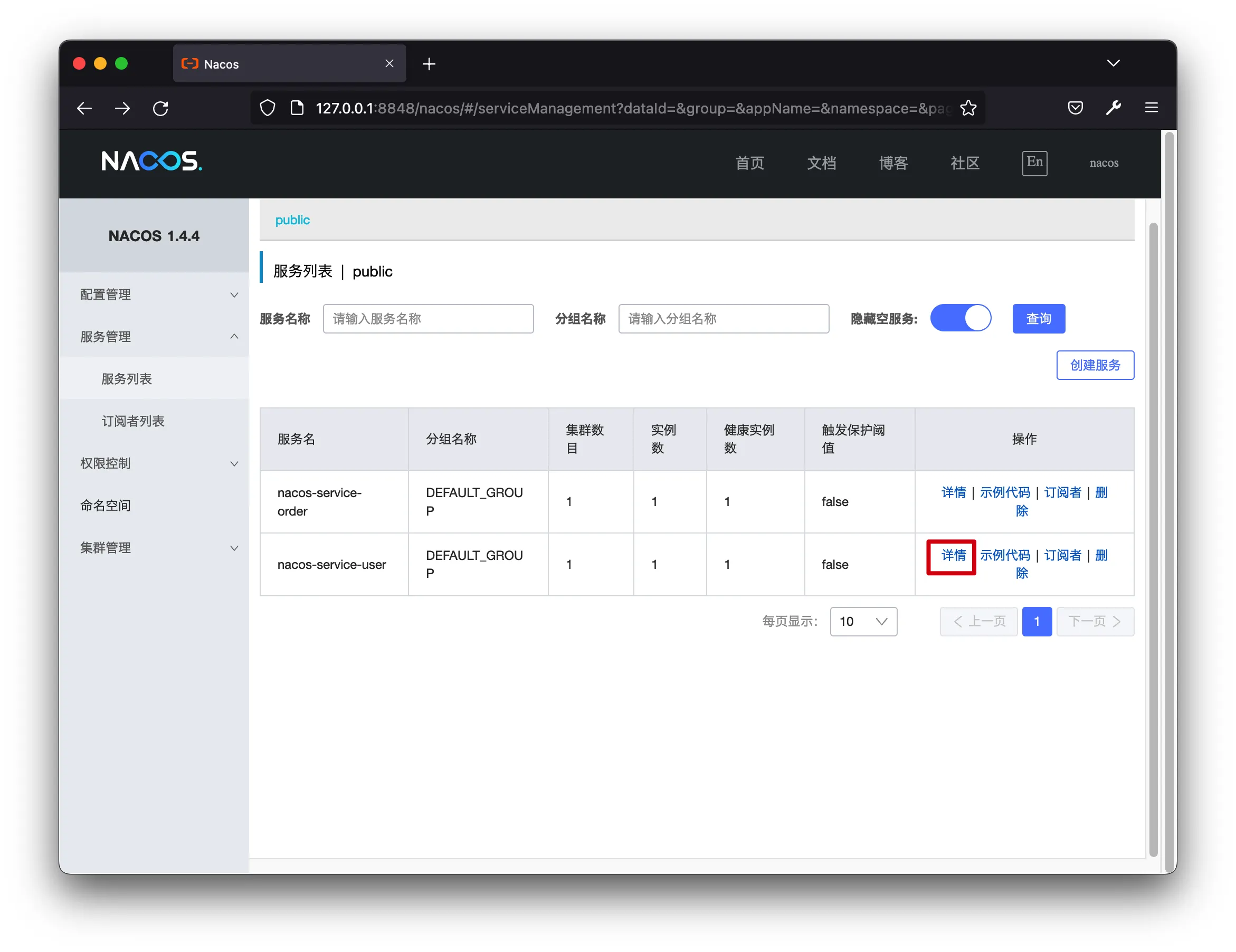Open 订阅者列表 in the sidebar
Viewport: 1236px width, 952px height.
(x=154, y=421)
